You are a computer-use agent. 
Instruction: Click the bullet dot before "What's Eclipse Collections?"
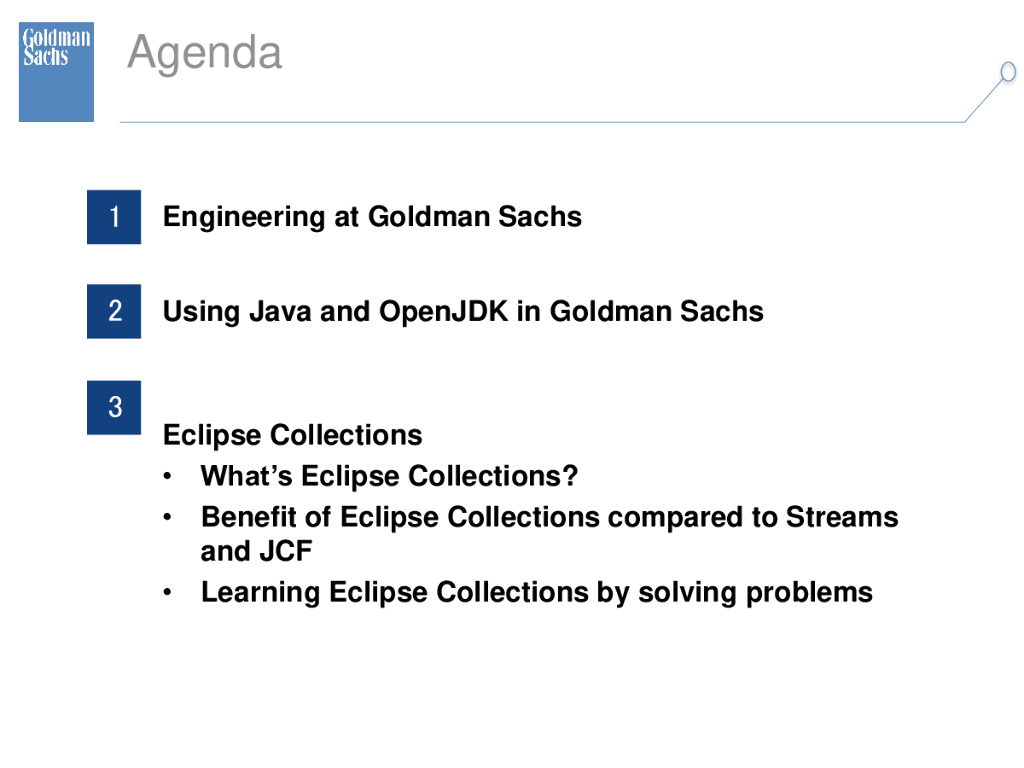click(x=171, y=476)
